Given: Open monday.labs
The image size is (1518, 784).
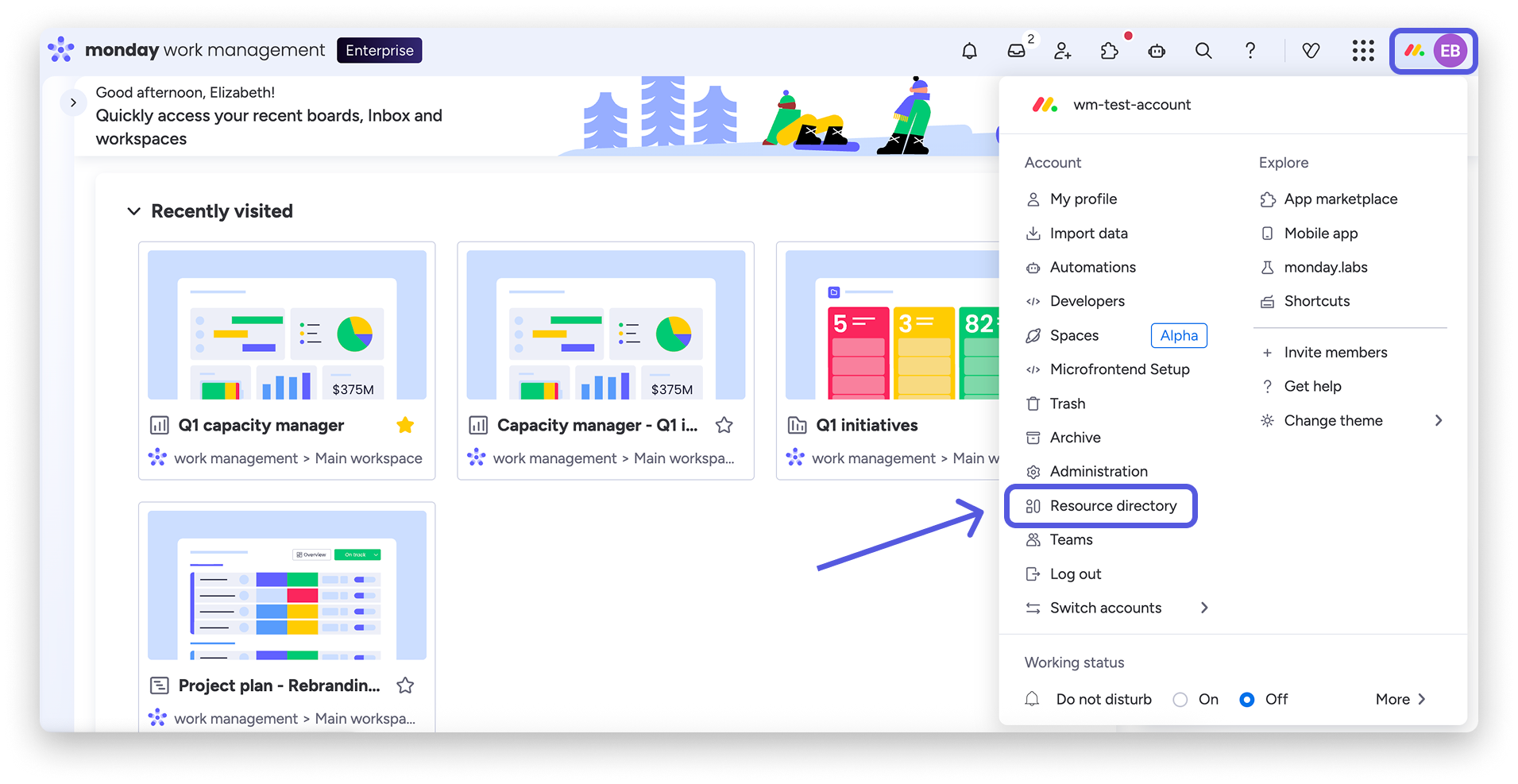Looking at the screenshot, I should click(1326, 268).
